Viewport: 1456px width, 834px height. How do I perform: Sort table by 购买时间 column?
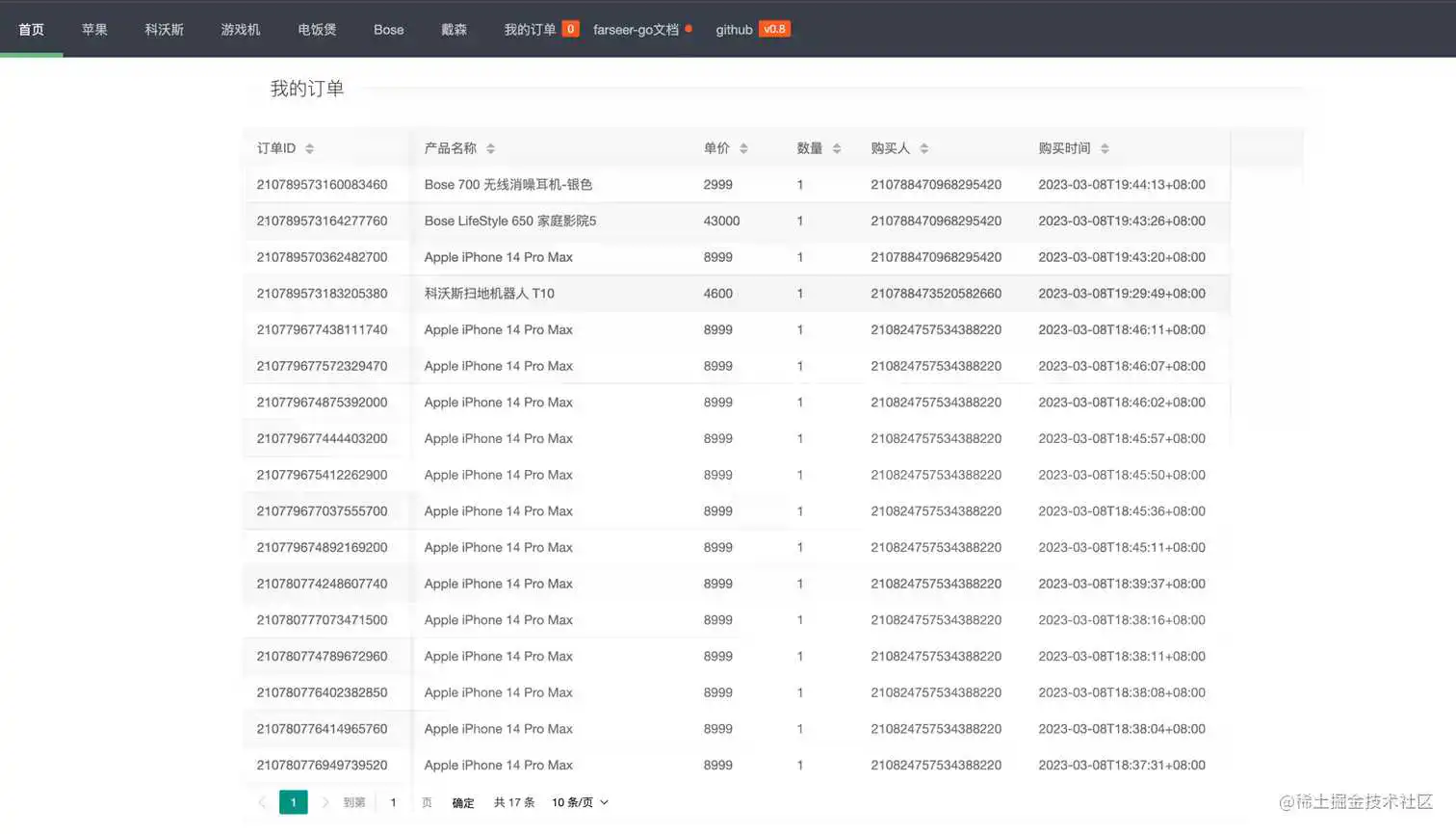pos(1105,148)
